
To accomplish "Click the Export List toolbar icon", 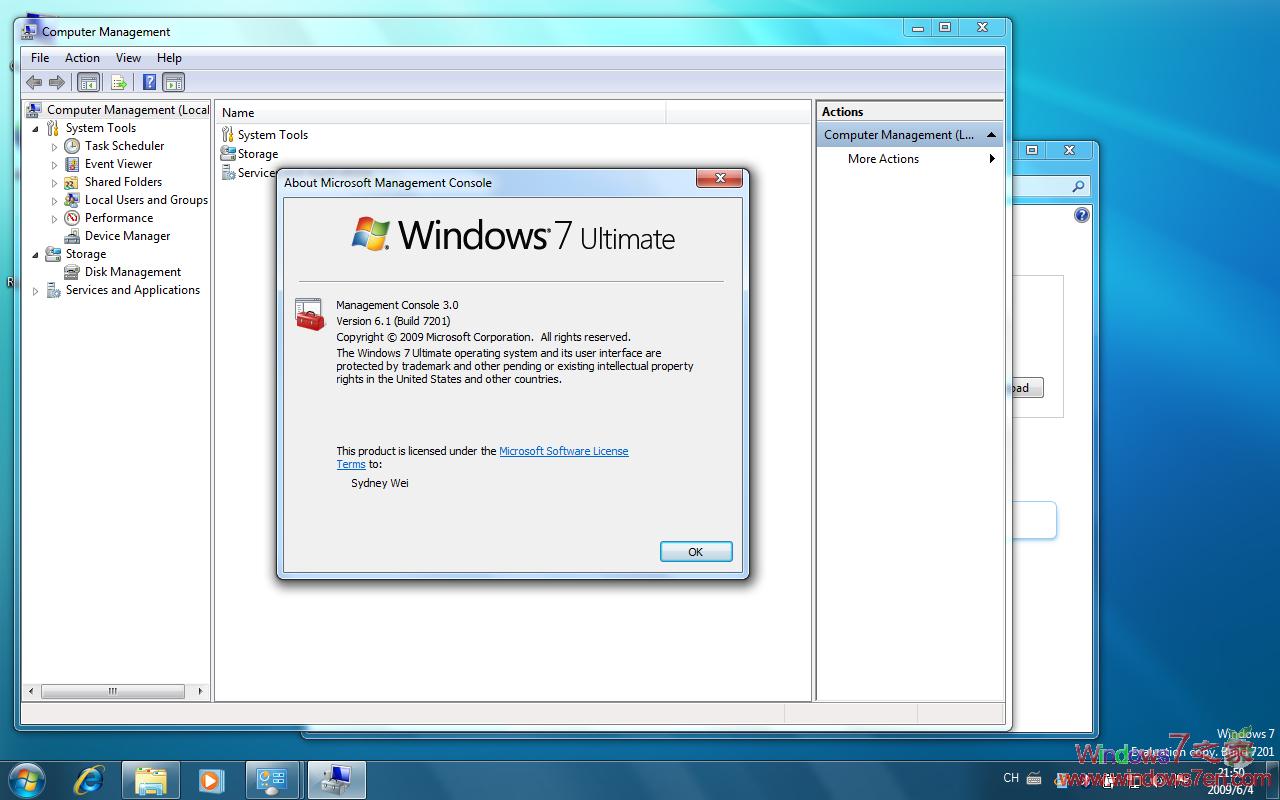I will tap(118, 82).
